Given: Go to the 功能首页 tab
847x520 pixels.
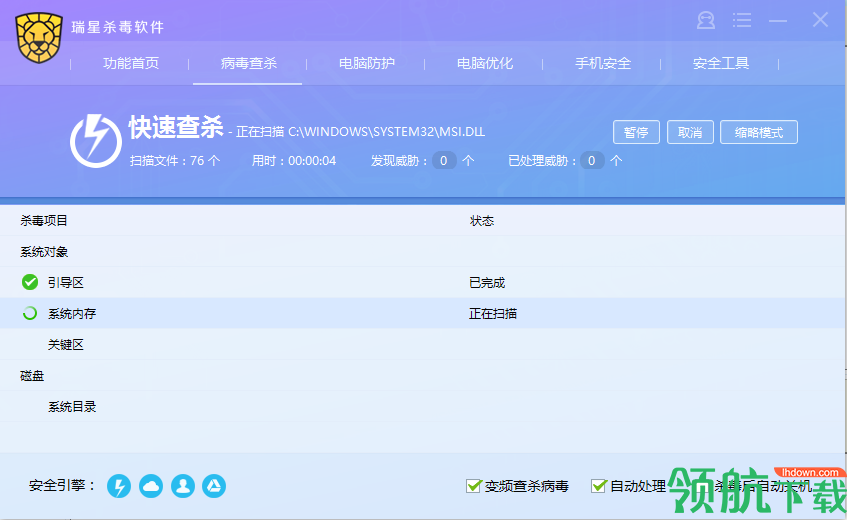Looking at the screenshot, I should pyautogui.click(x=131, y=63).
